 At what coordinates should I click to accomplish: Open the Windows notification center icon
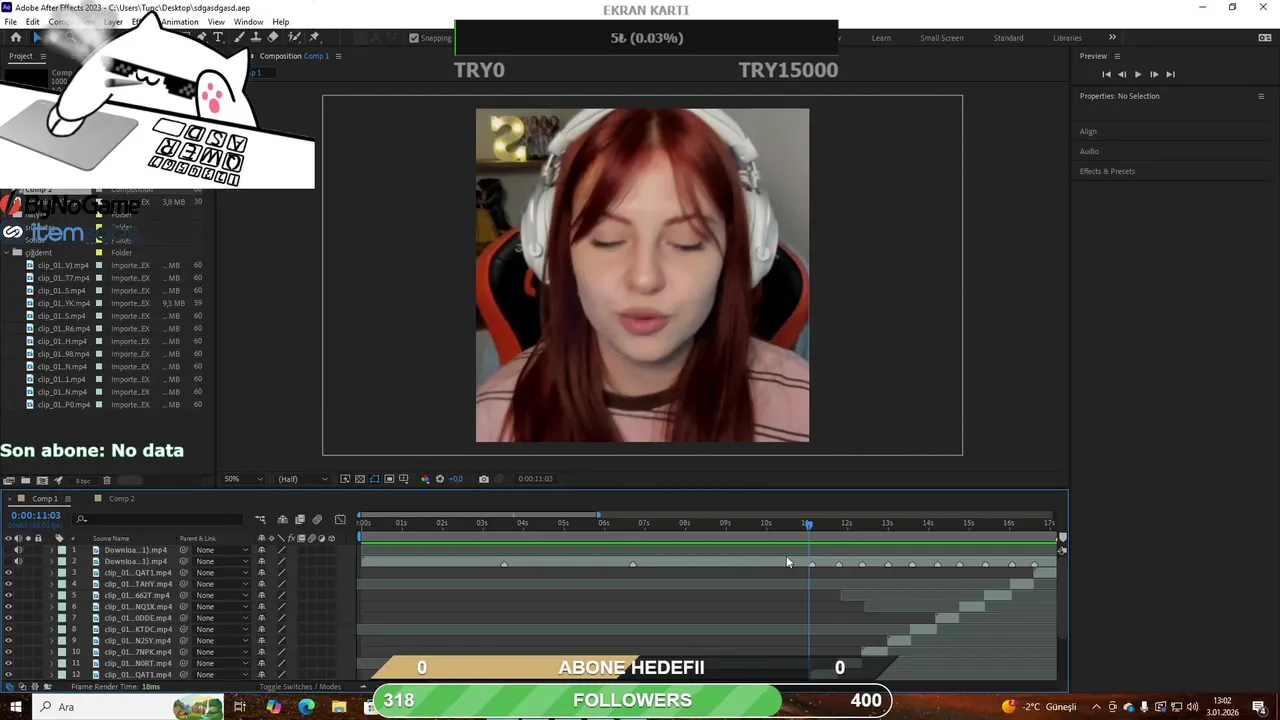[x=1259, y=707]
